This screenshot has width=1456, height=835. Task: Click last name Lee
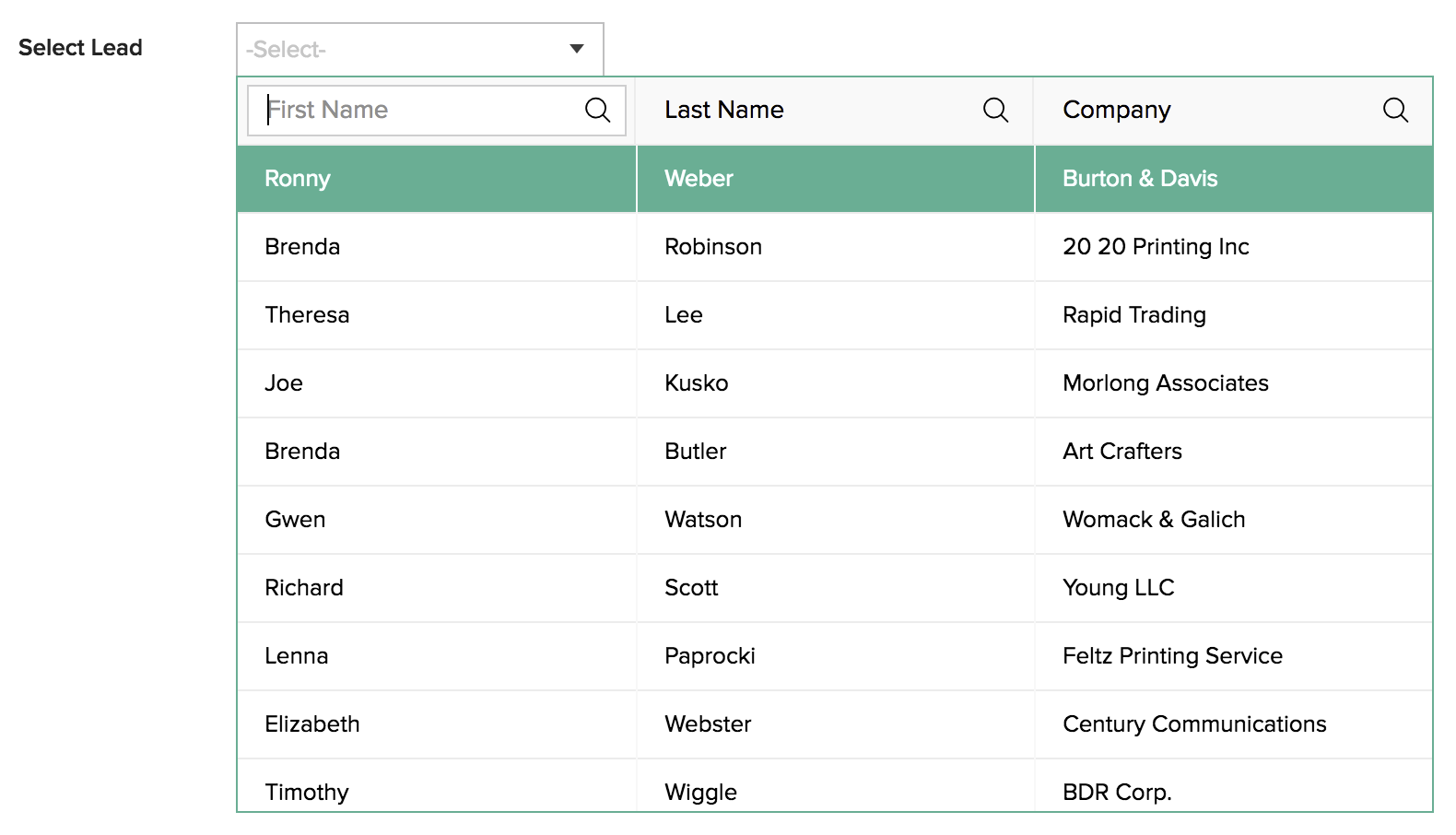pyautogui.click(x=684, y=315)
